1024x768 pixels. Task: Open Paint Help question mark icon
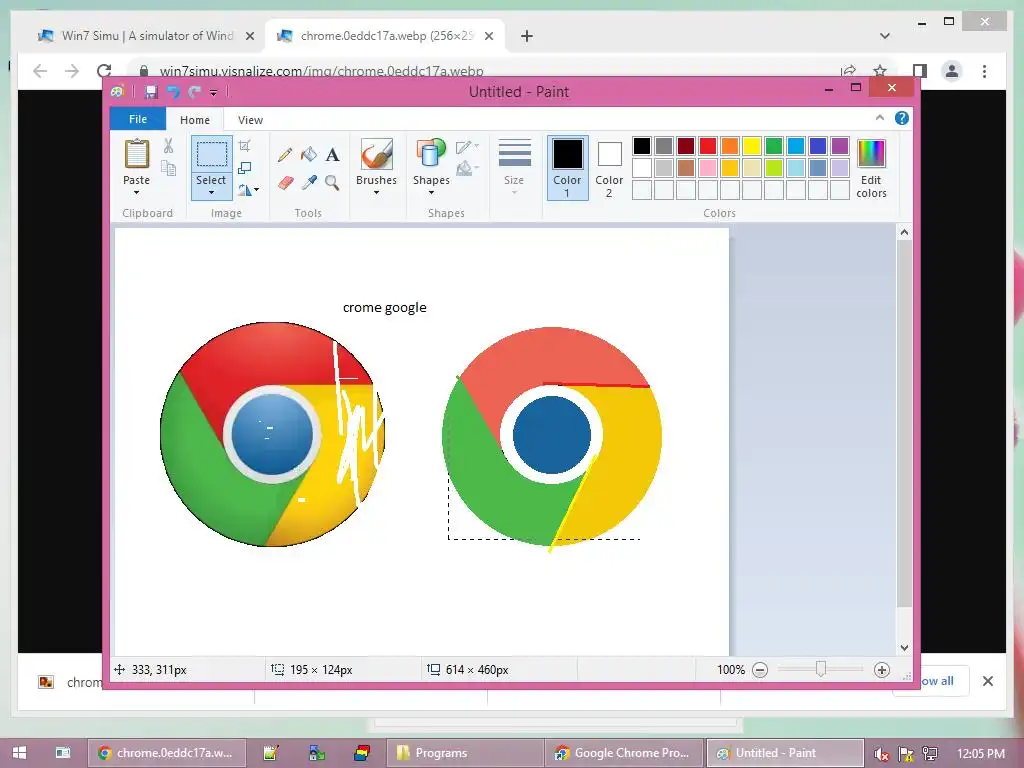click(x=902, y=118)
